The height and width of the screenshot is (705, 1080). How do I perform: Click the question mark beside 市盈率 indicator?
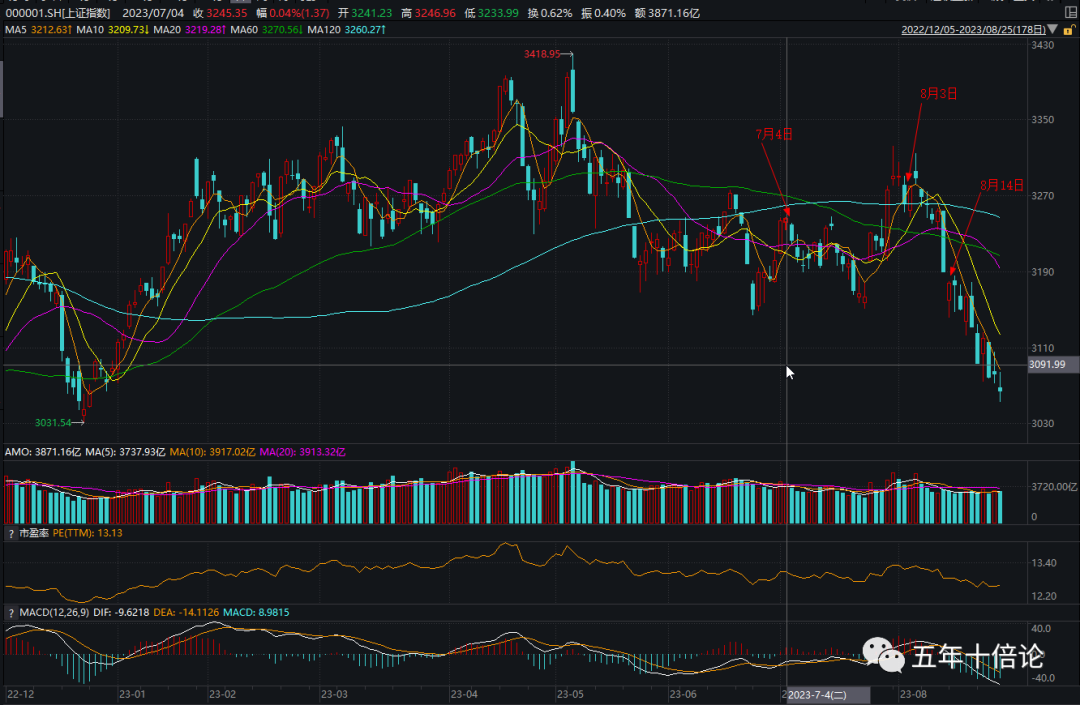click(x=11, y=534)
